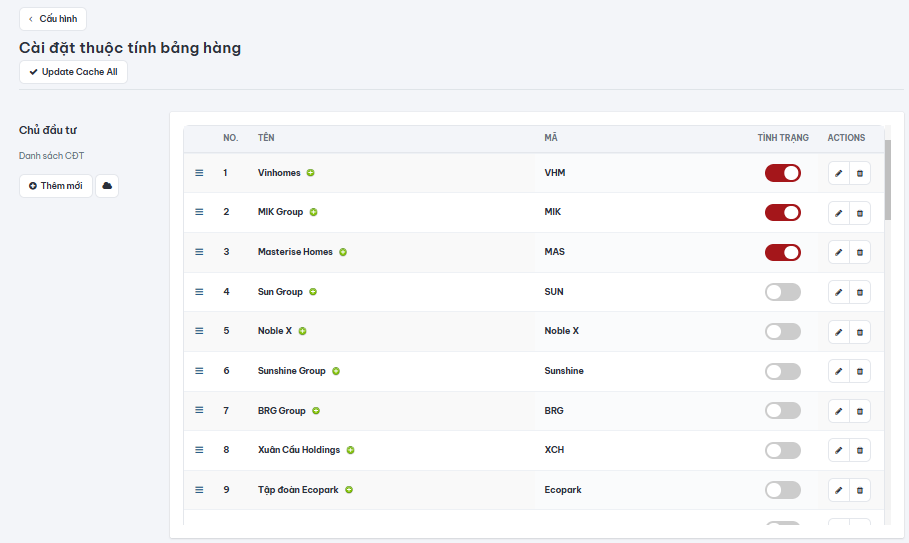This screenshot has height=543, width=909.
Task: Click the drag handle for Vinhomes row
Action: click(199, 173)
